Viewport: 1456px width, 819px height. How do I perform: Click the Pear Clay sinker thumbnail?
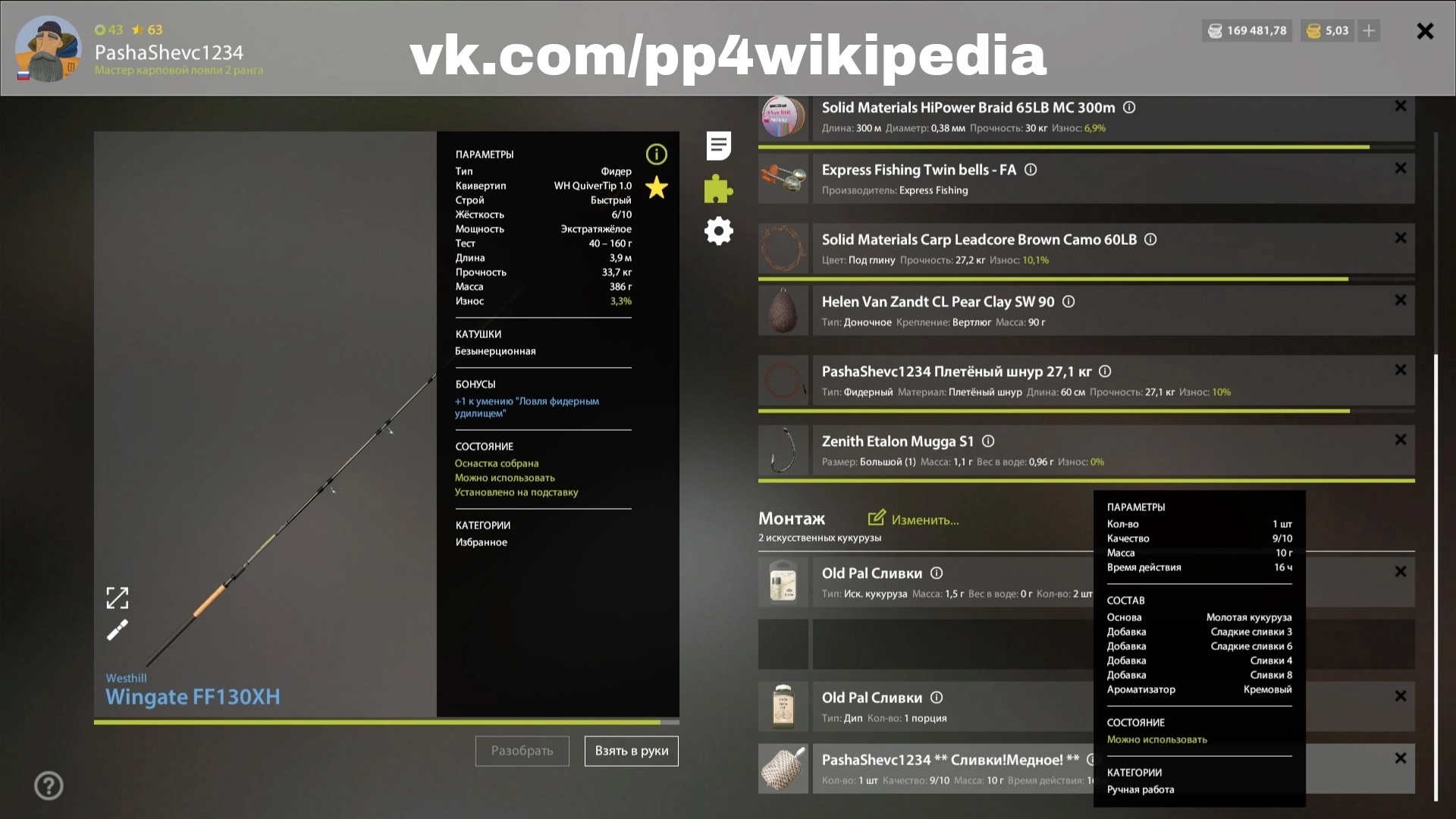tap(783, 310)
